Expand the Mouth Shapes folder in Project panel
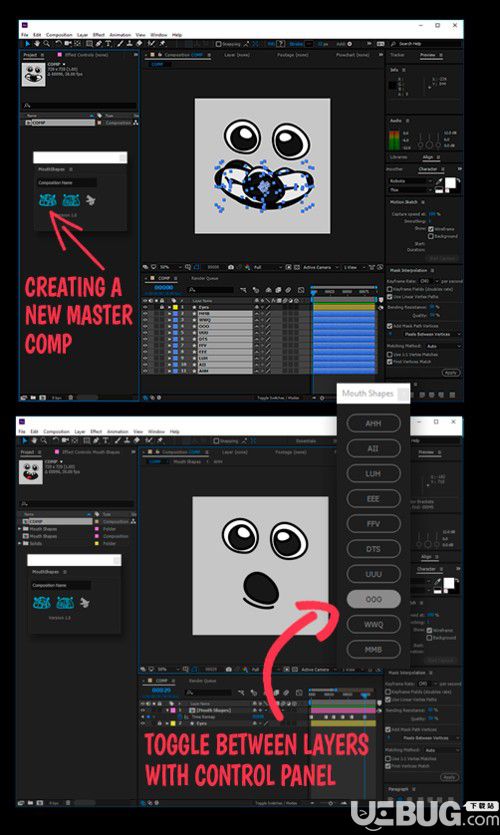 tap(19, 529)
